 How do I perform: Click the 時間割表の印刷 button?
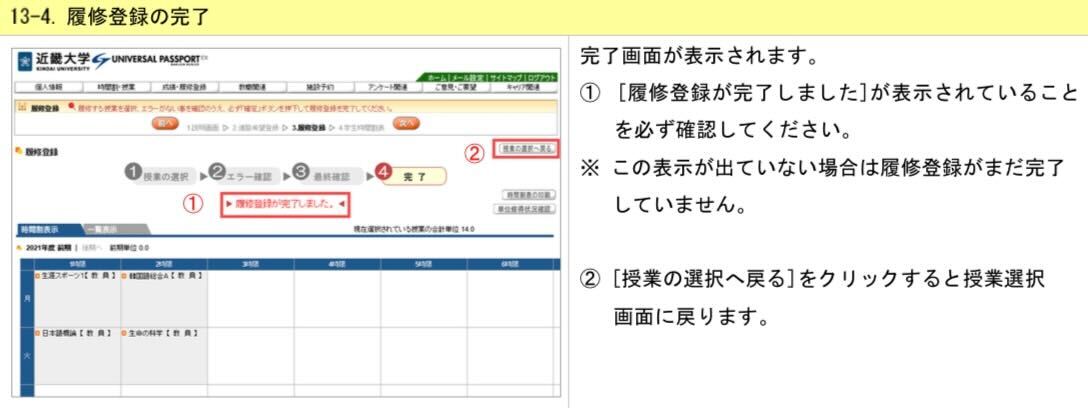tap(530, 195)
